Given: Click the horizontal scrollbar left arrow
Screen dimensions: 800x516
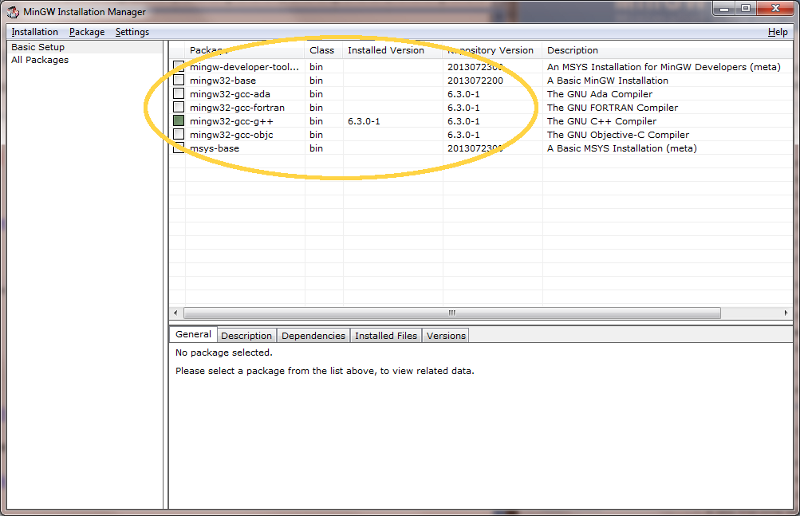Looking at the screenshot, I should click(176, 313).
